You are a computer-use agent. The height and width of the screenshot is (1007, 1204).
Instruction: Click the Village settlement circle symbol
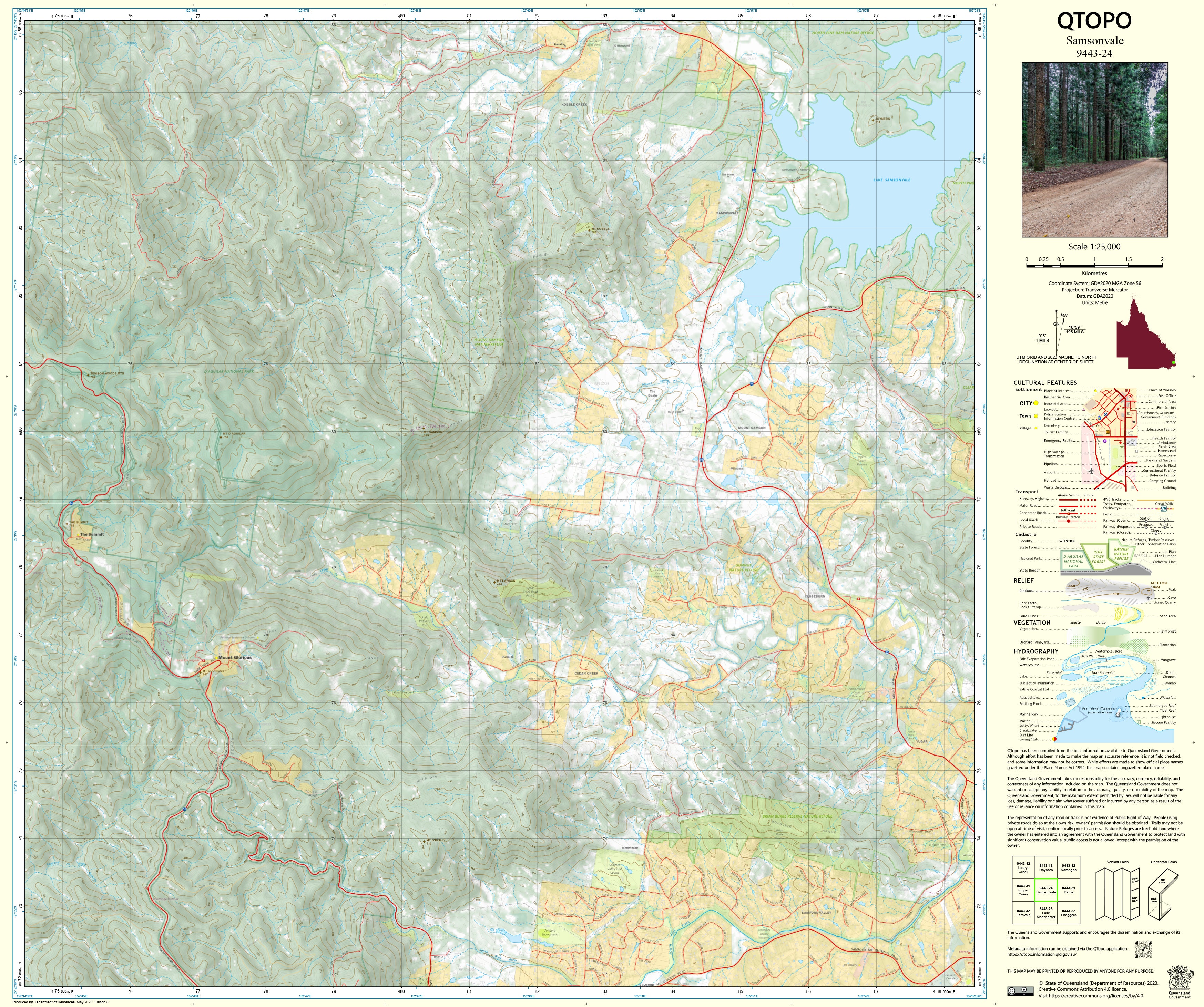pyautogui.click(x=1036, y=428)
